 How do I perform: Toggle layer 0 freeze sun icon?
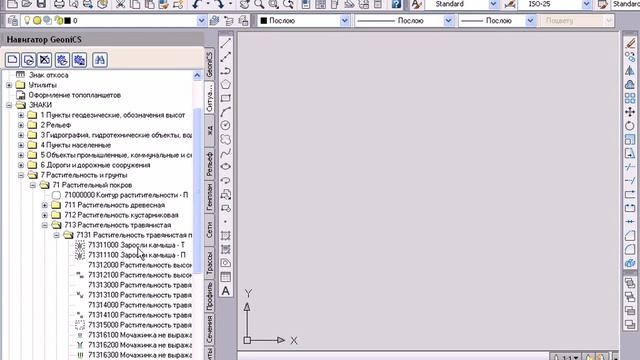(x=37, y=20)
